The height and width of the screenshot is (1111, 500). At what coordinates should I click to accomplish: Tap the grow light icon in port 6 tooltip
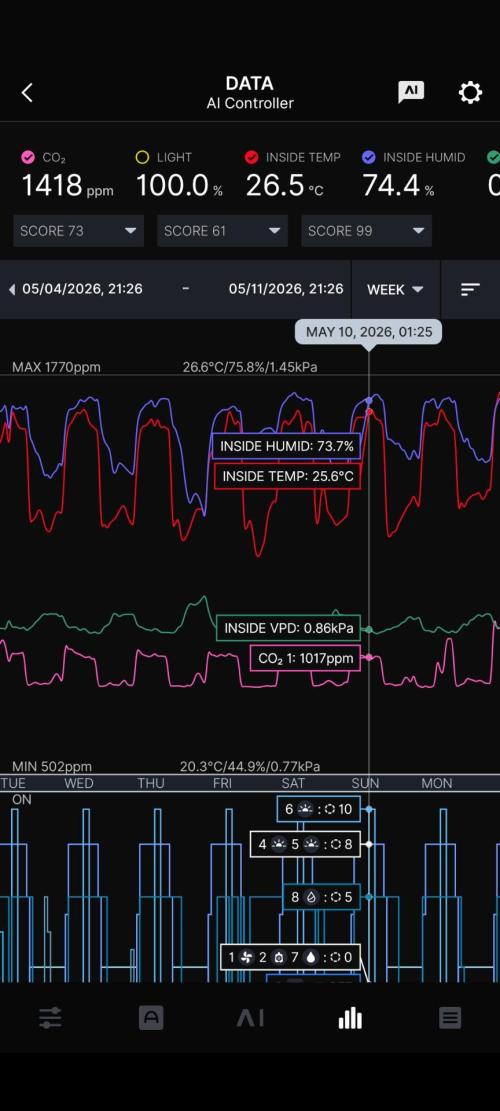305,809
